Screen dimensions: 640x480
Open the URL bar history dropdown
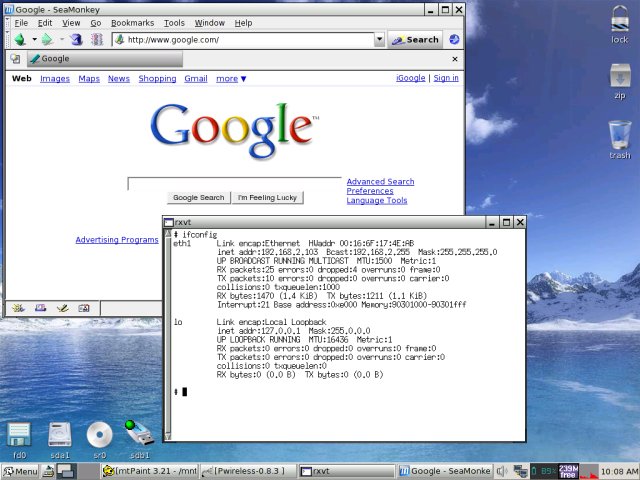(379, 40)
